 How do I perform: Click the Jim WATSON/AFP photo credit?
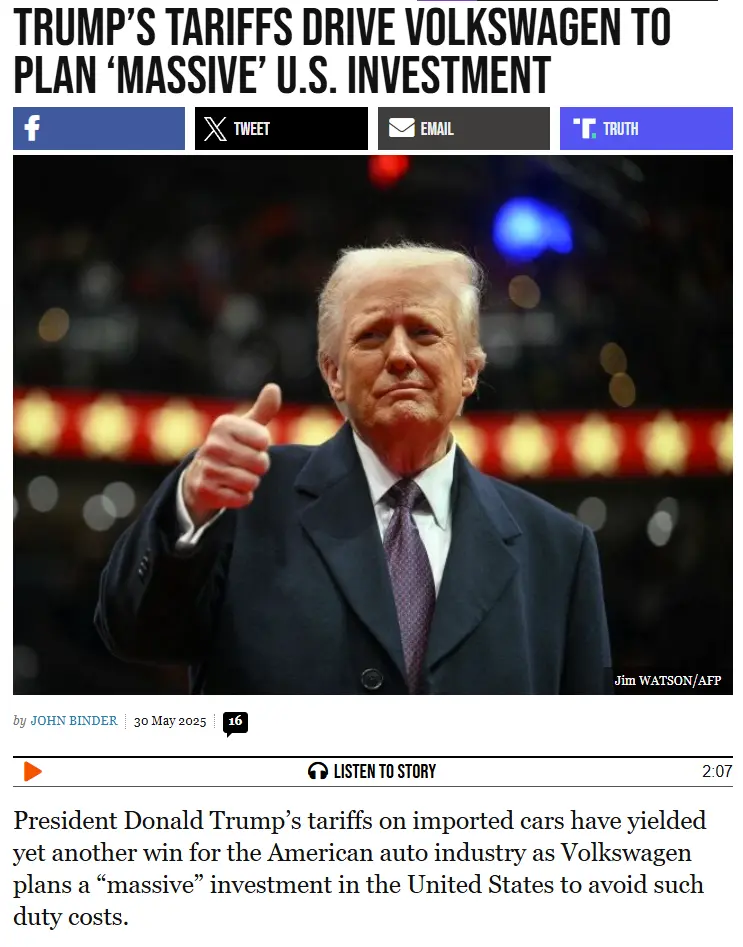click(667, 681)
